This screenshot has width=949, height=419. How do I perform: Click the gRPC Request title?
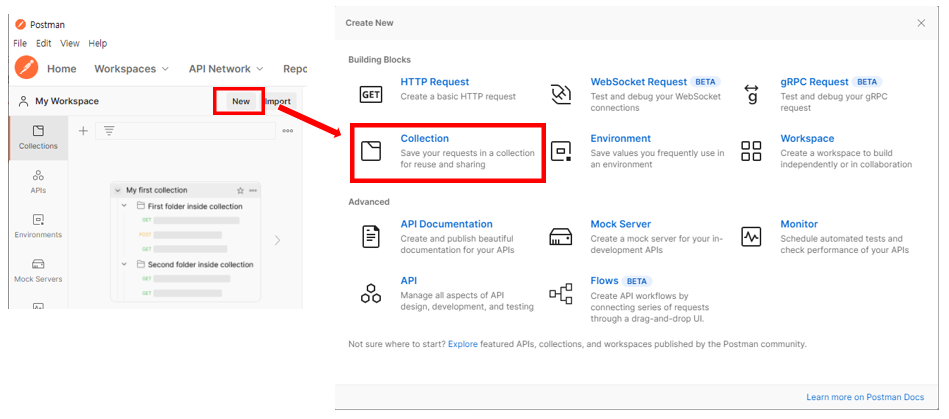pyautogui.click(x=814, y=82)
